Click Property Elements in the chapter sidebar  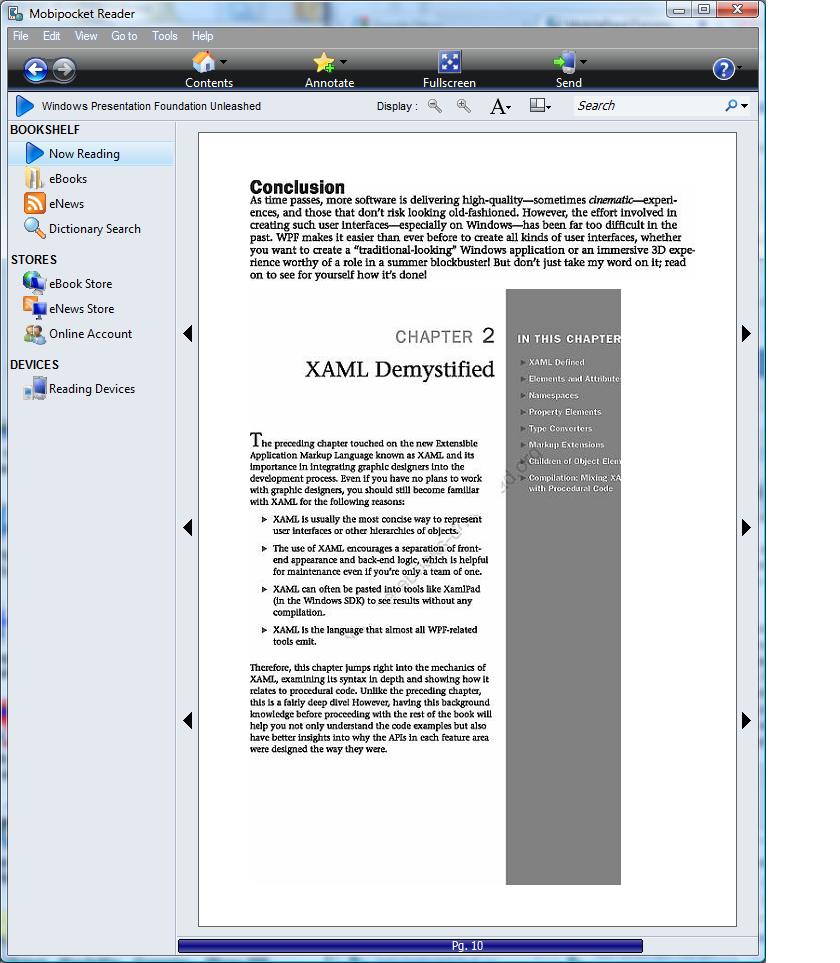coord(565,412)
